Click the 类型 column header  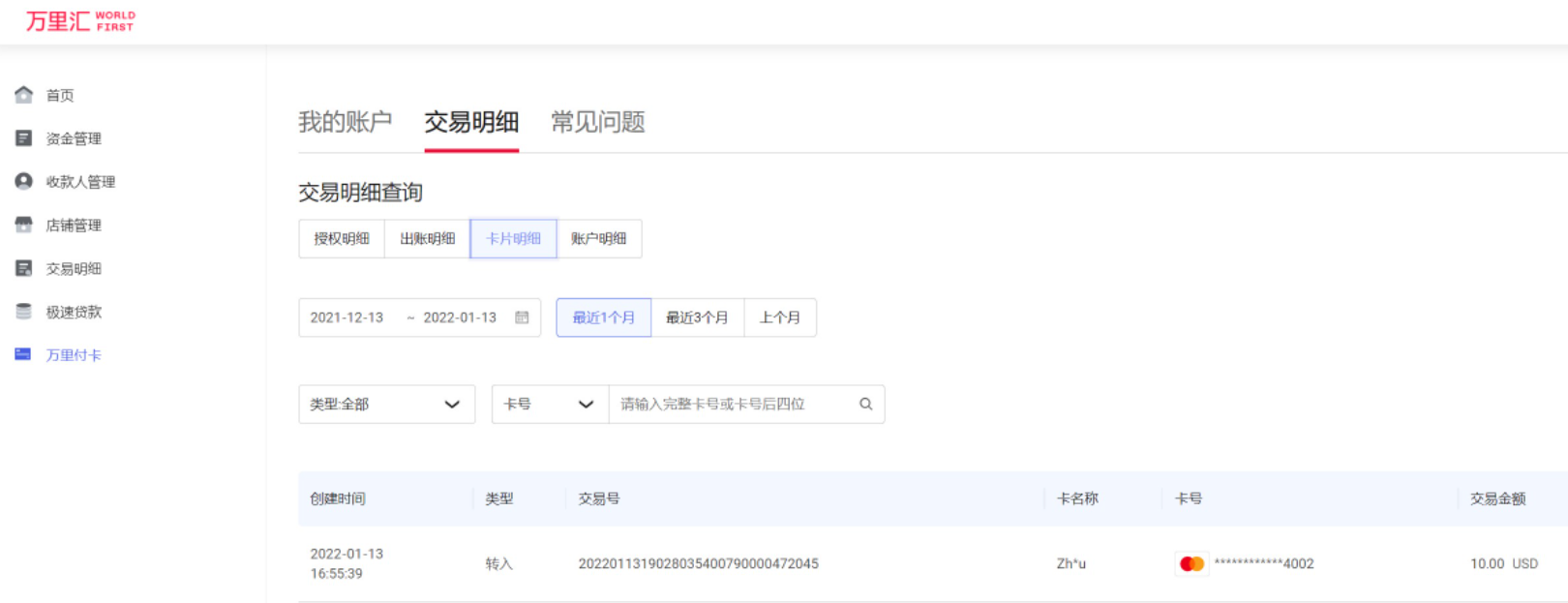pyautogui.click(x=499, y=498)
